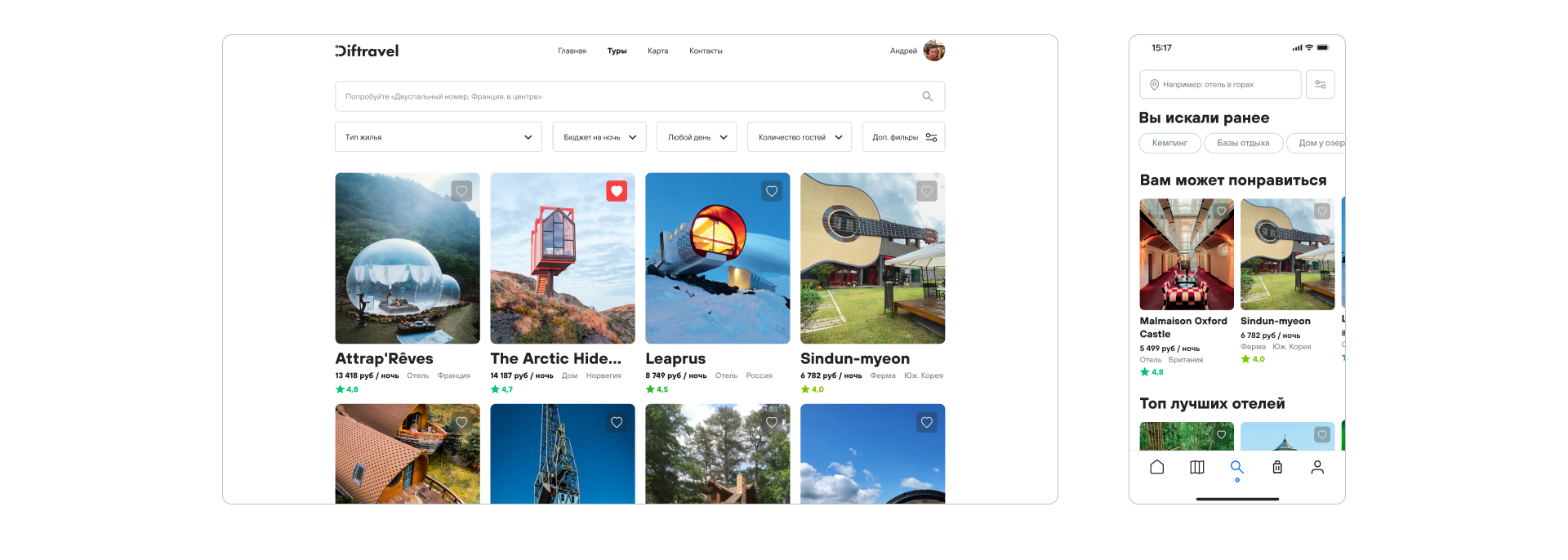
Task: Open The Arctic Hide... title link
Action: click(555, 358)
